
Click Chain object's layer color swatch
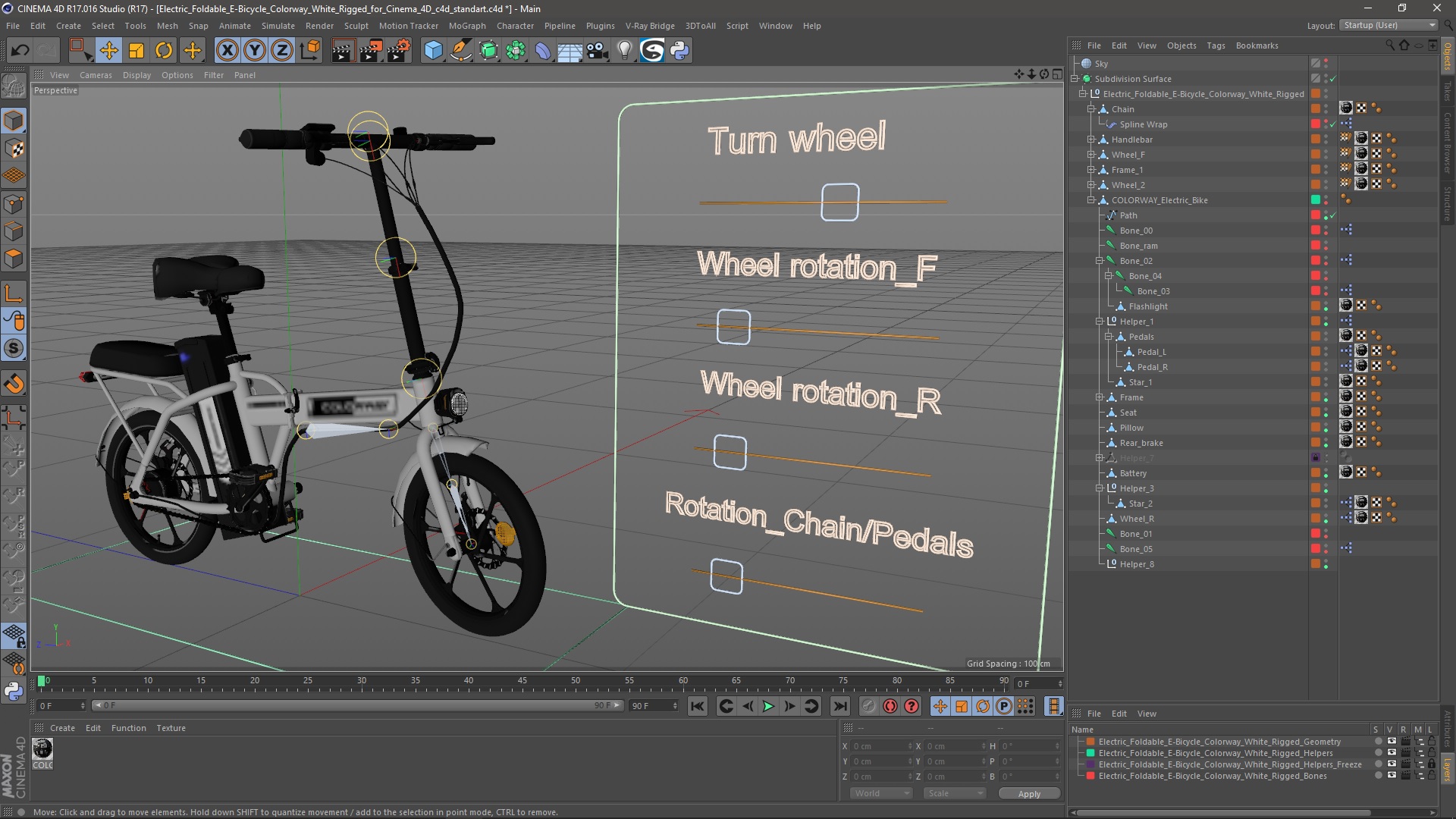1316,109
